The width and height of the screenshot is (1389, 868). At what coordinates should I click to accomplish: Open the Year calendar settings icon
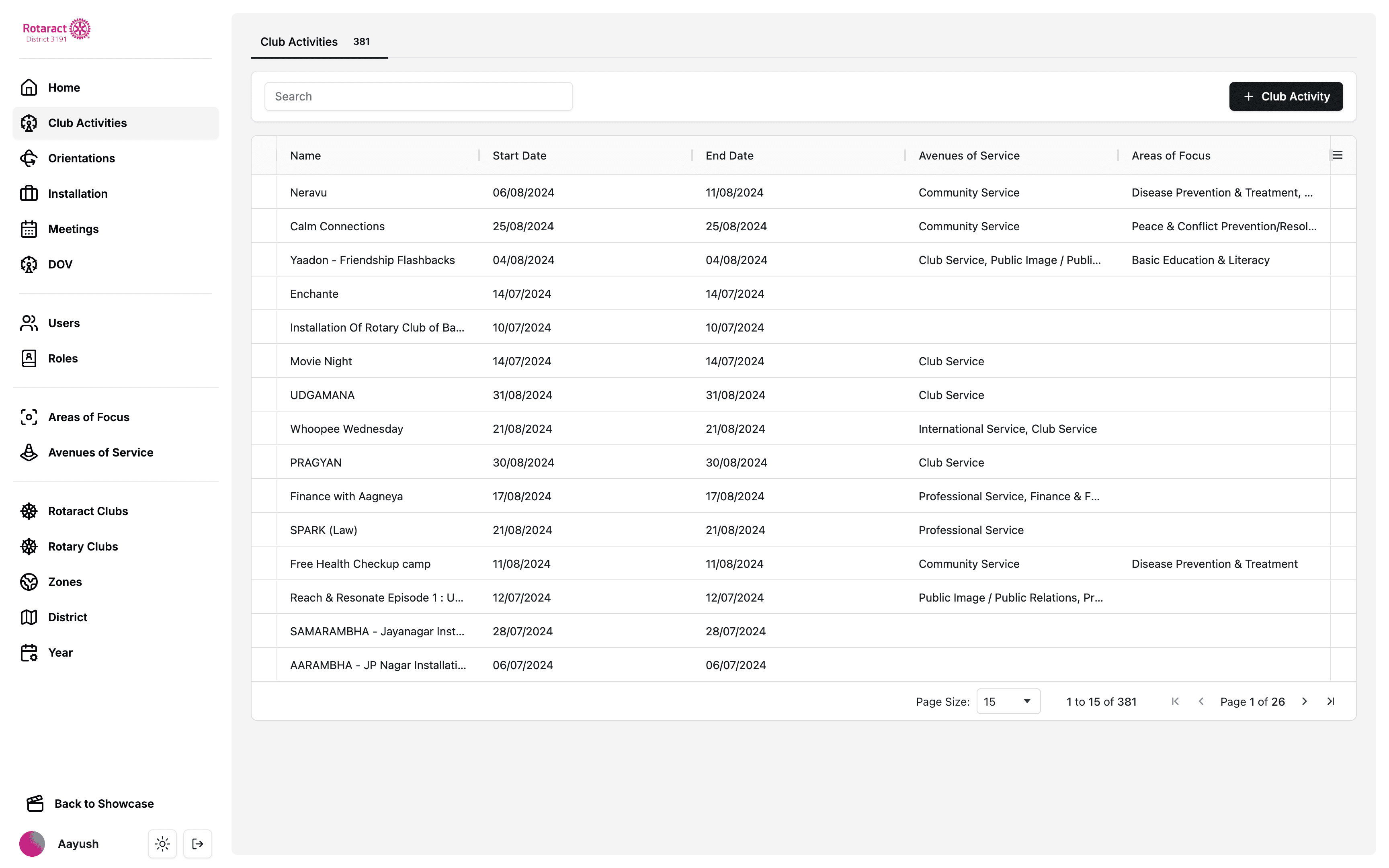coord(29,652)
